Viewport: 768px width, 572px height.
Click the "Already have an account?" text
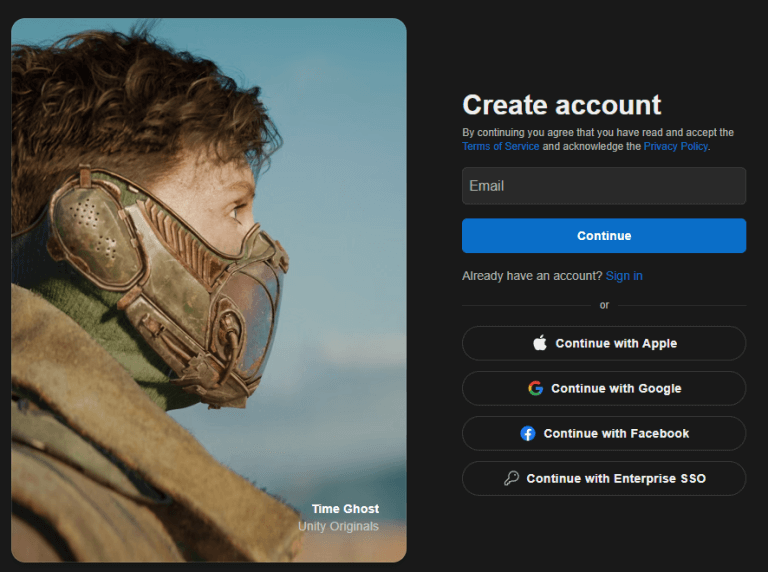pyautogui.click(x=532, y=276)
